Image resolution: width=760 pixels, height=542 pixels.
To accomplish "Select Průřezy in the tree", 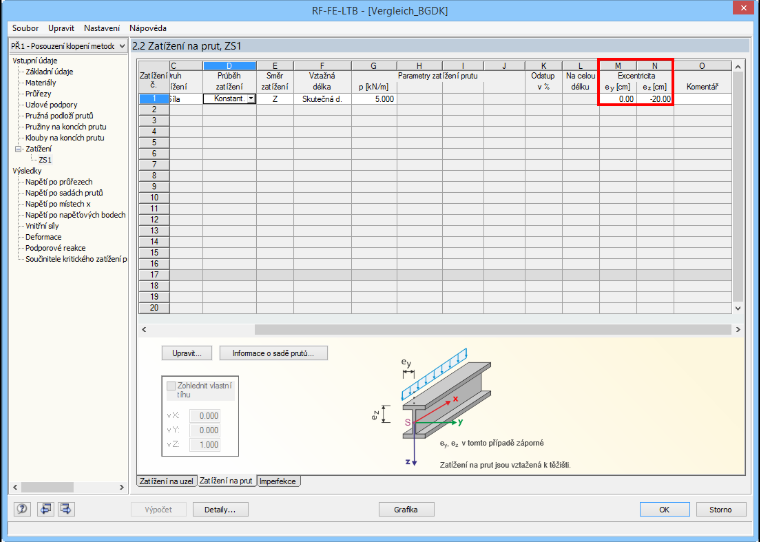I will pyautogui.click(x=38, y=94).
